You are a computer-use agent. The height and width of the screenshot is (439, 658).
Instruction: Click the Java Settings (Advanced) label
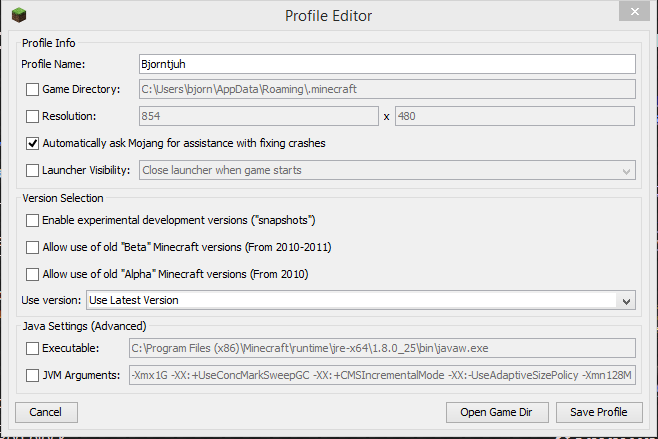pos(84,326)
